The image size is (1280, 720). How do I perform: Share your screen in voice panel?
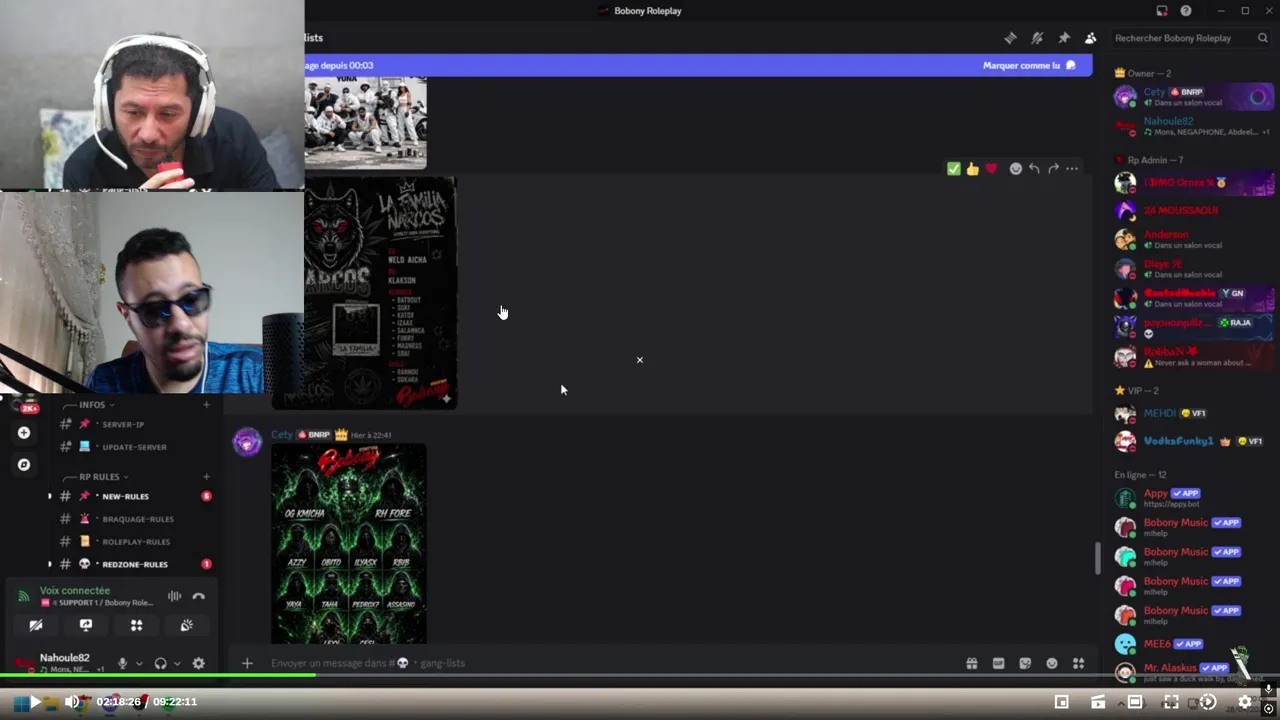pos(86,625)
